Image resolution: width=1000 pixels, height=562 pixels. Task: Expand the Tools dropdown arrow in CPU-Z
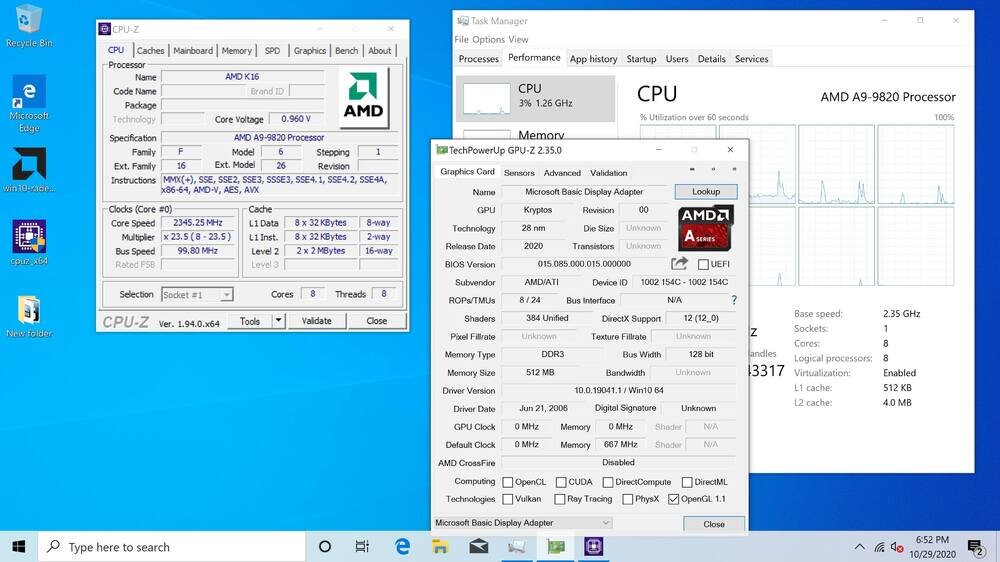point(279,321)
